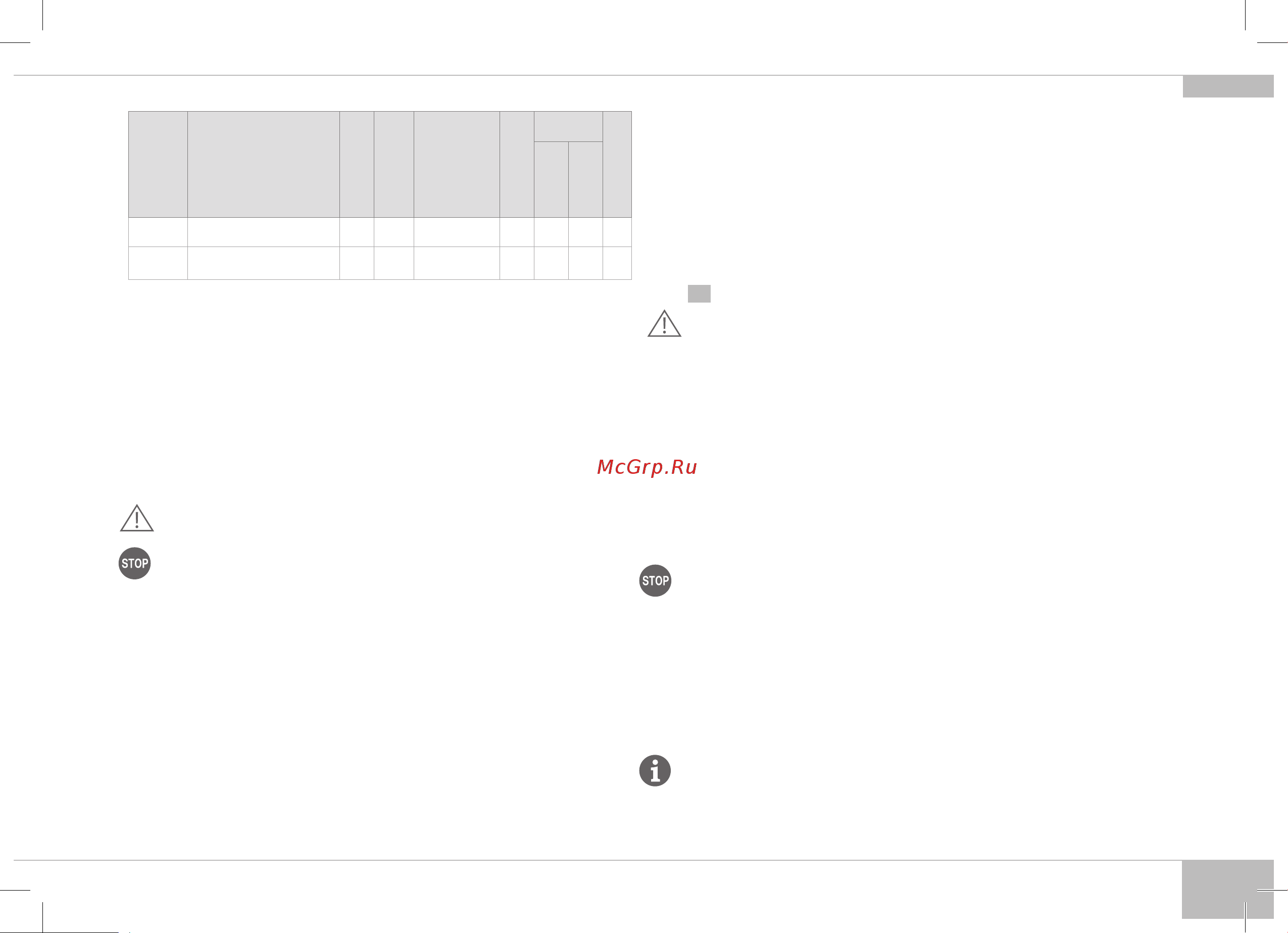The height and width of the screenshot is (933, 1288).
Task: Select the STOP icon directly below the warning triangle
Action: (134, 563)
